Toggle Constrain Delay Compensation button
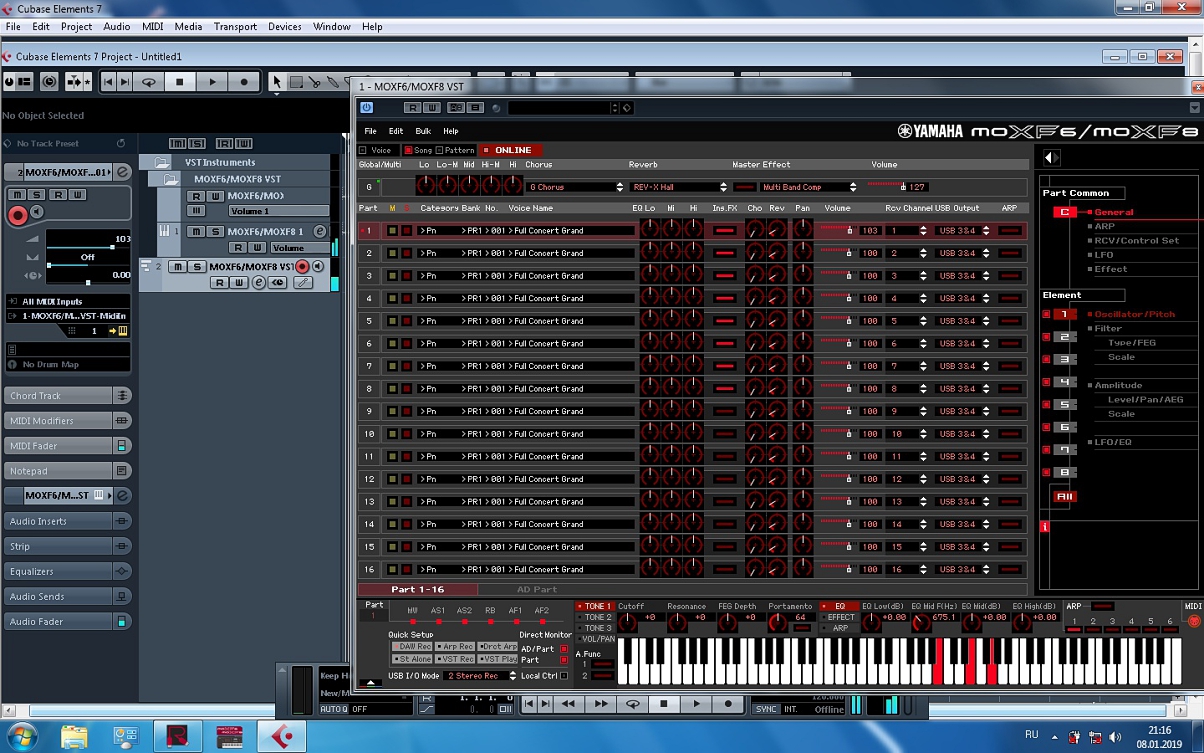1204x753 pixels. point(49,82)
